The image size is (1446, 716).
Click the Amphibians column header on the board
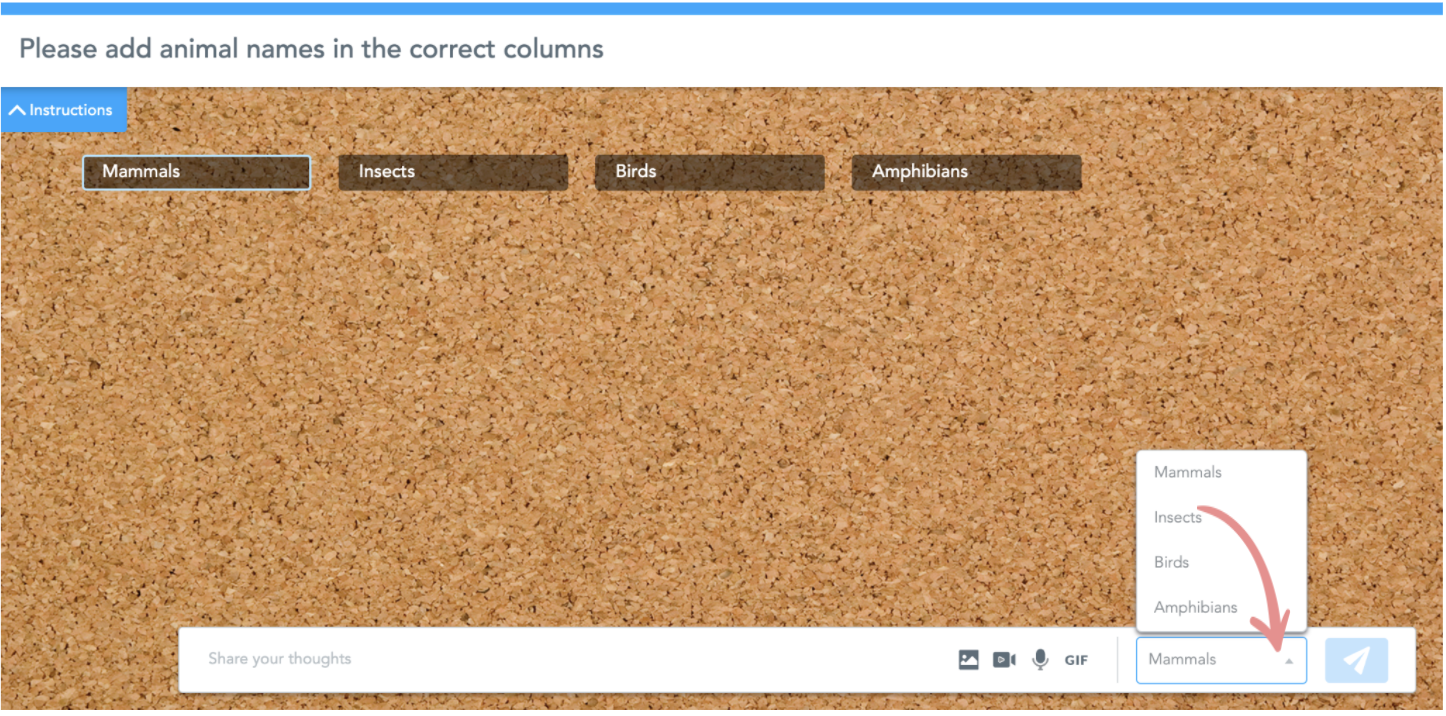(x=966, y=172)
